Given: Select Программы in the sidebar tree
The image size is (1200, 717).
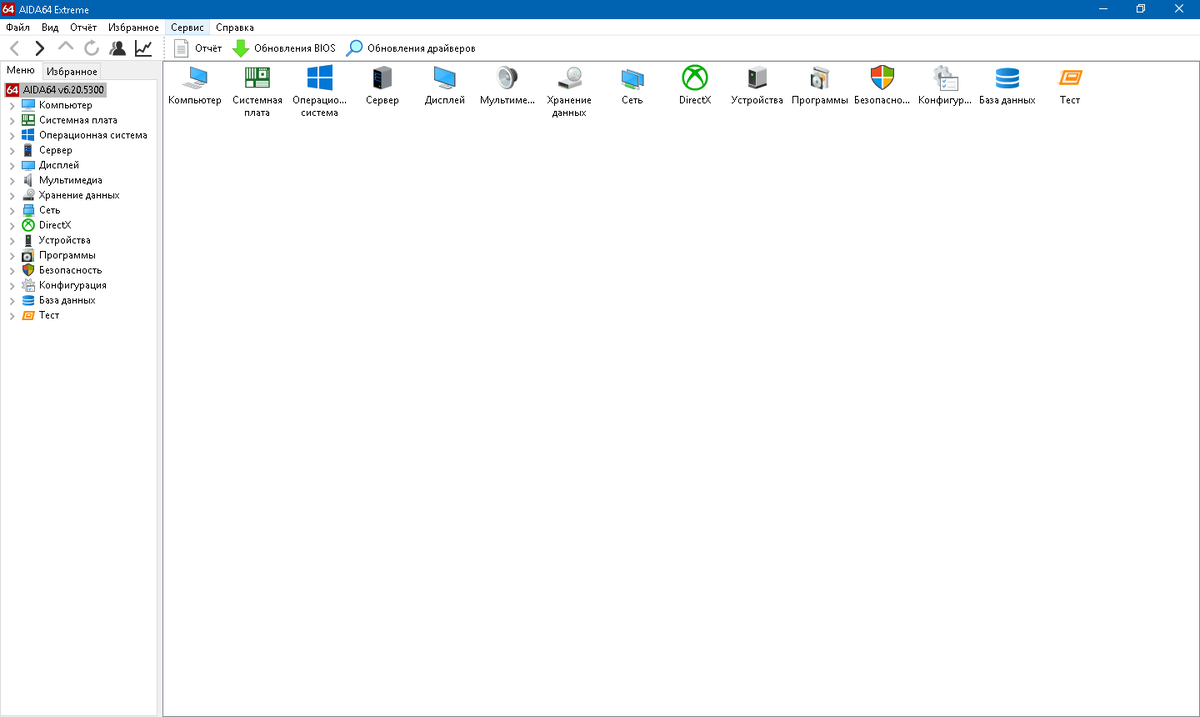Looking at the screenshot, I should pyautogui.click(x=67, y=255).
